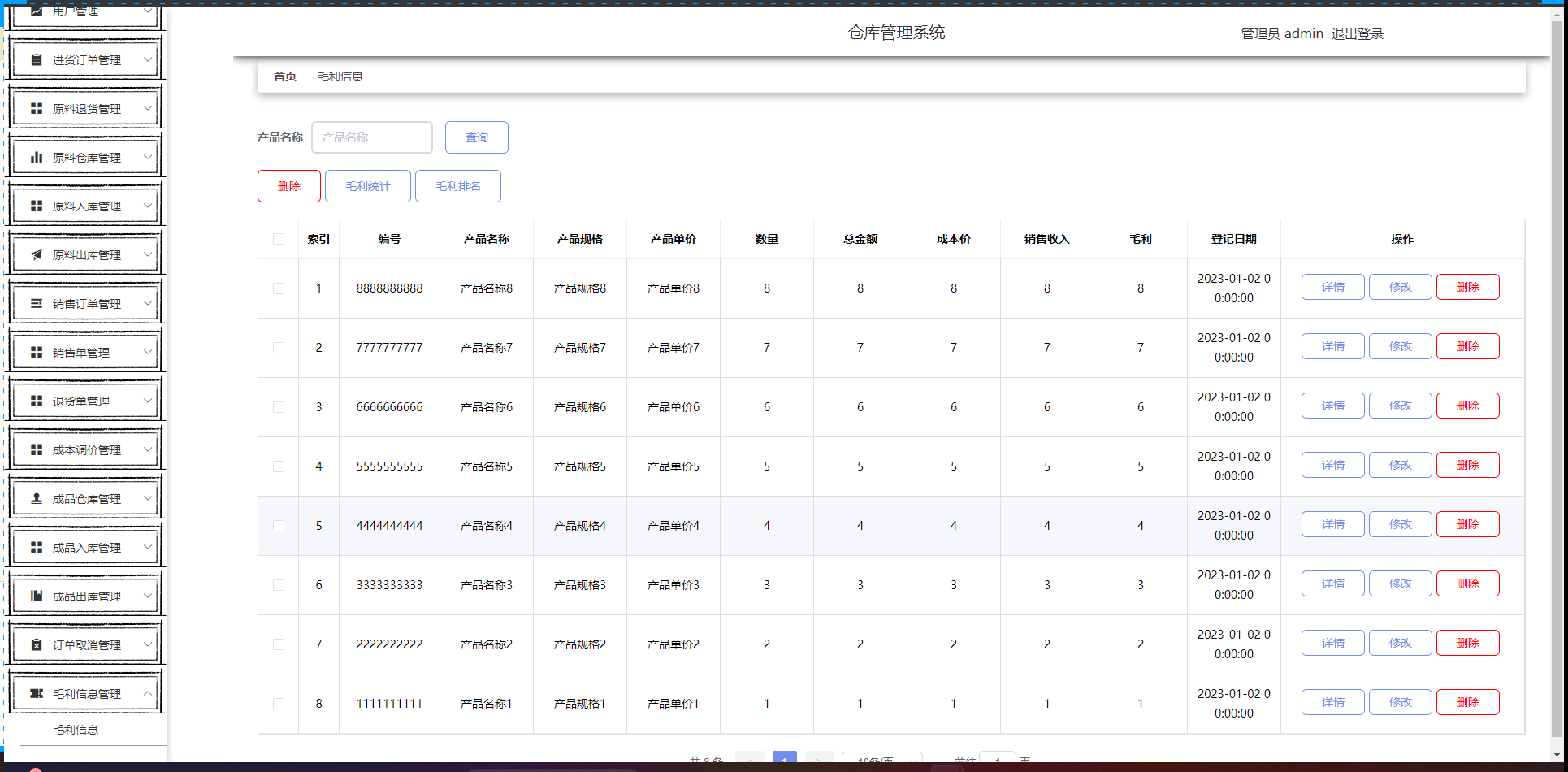
Task: Click the 毛利排名 button
Action: pyautogui.click(x=458, y=186)
